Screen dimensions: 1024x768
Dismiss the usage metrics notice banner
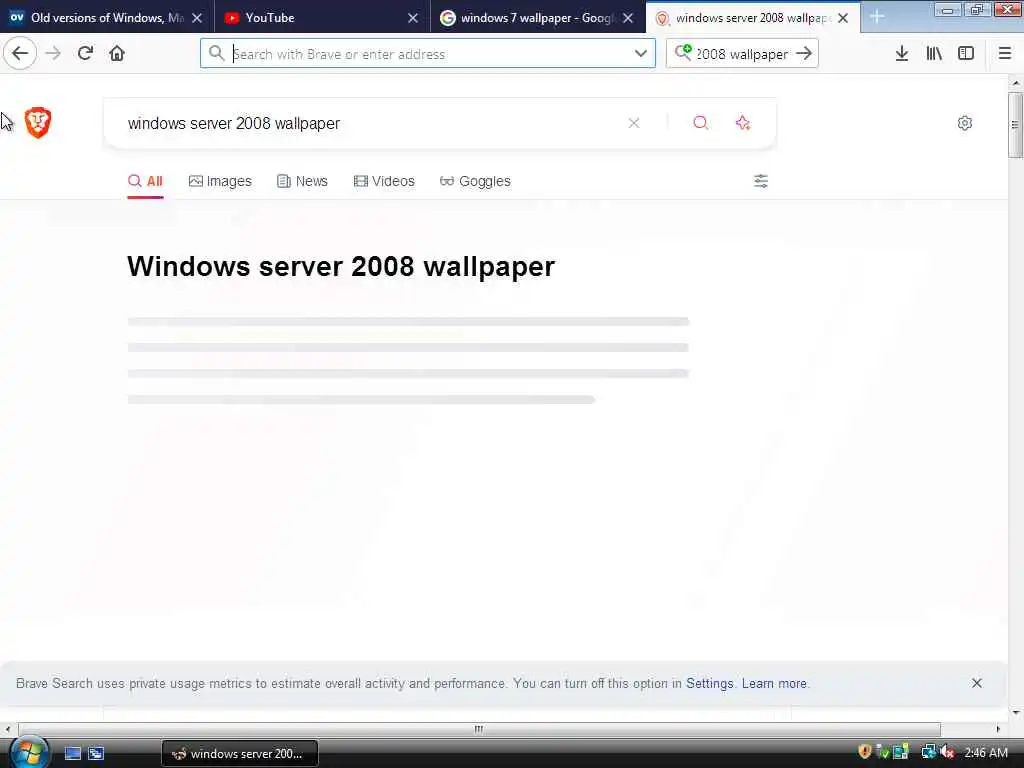coord(976,683)
